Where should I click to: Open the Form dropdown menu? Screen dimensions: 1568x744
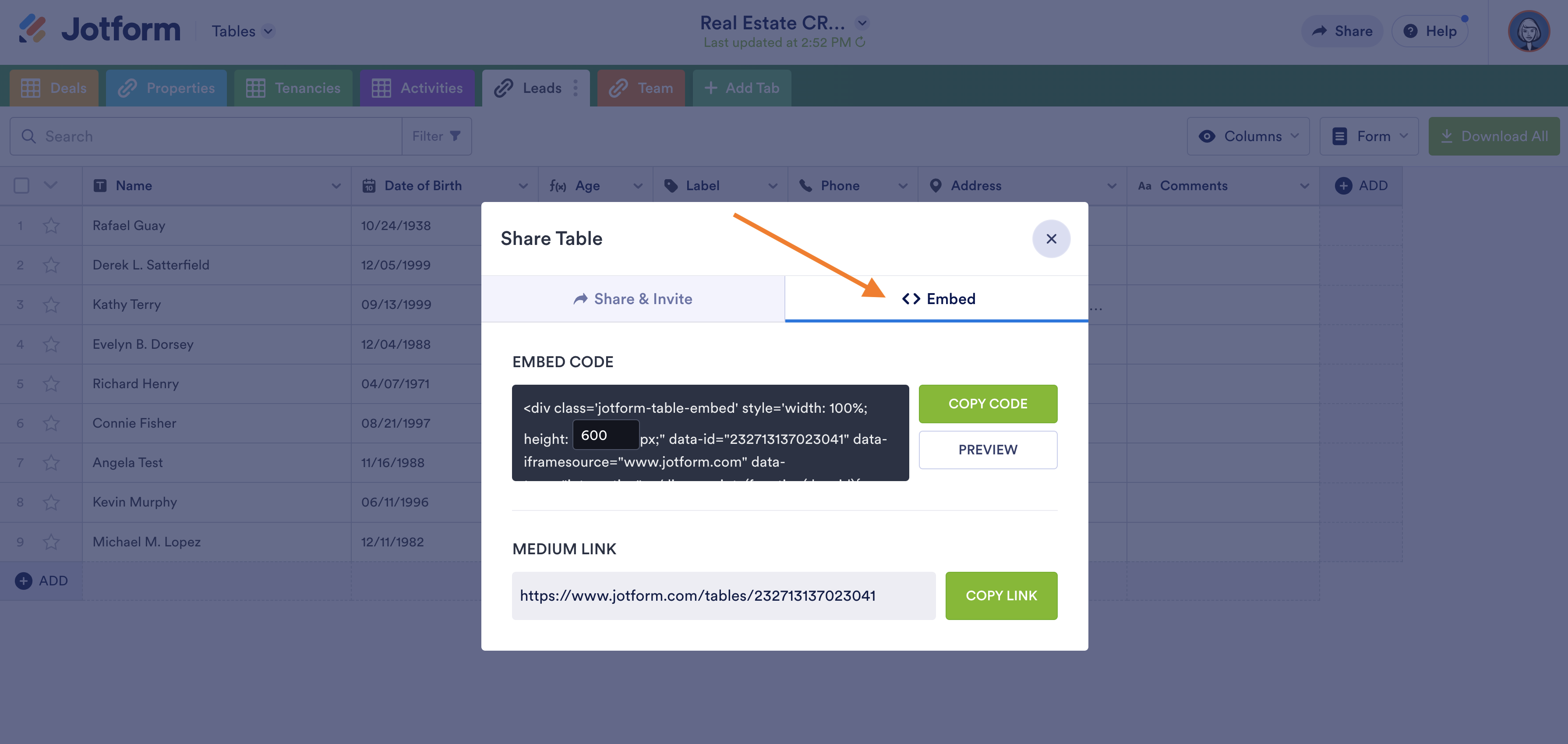click(x=1369, y=136)
